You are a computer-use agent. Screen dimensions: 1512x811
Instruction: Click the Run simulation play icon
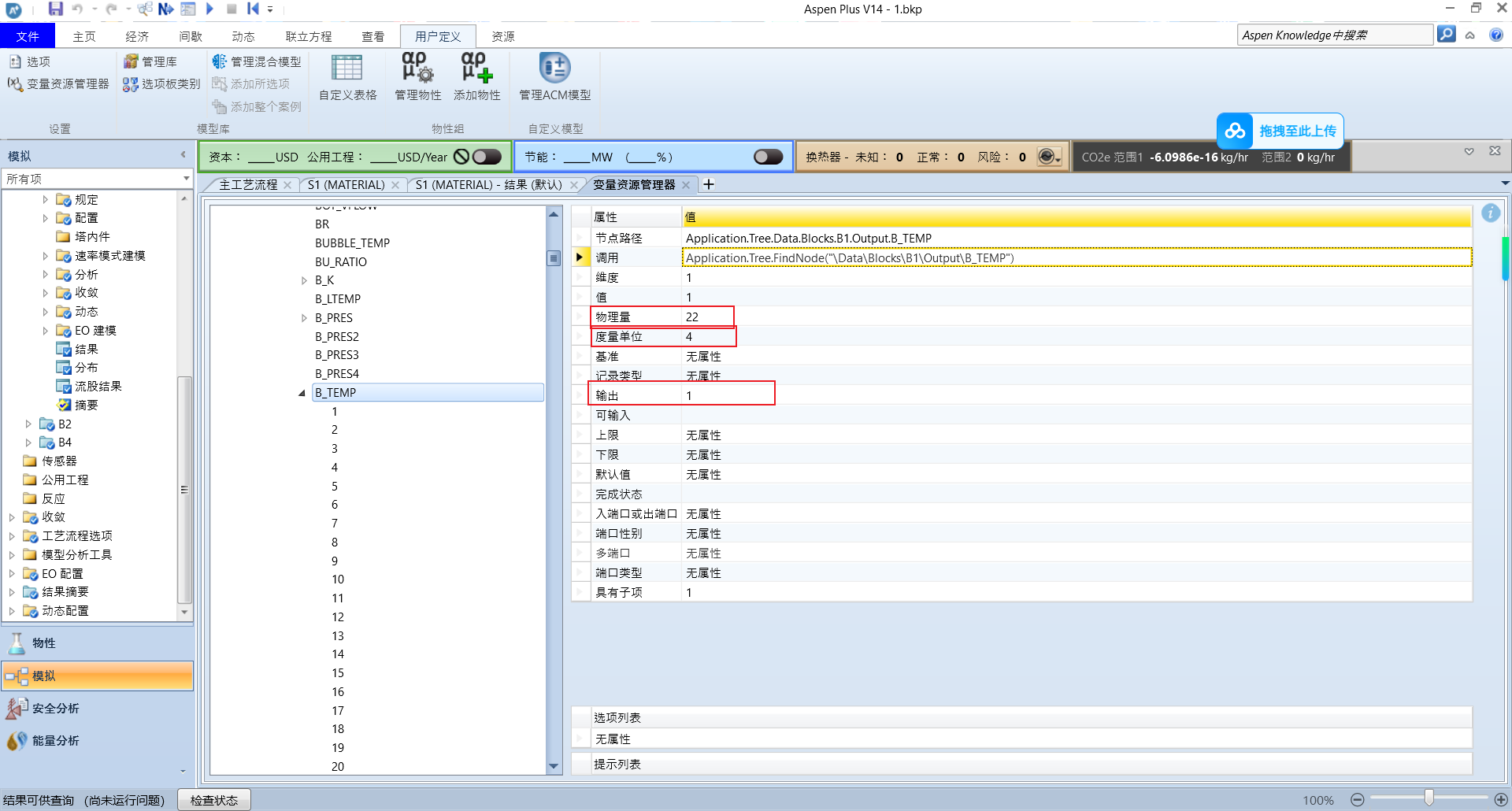coord(209,9)
